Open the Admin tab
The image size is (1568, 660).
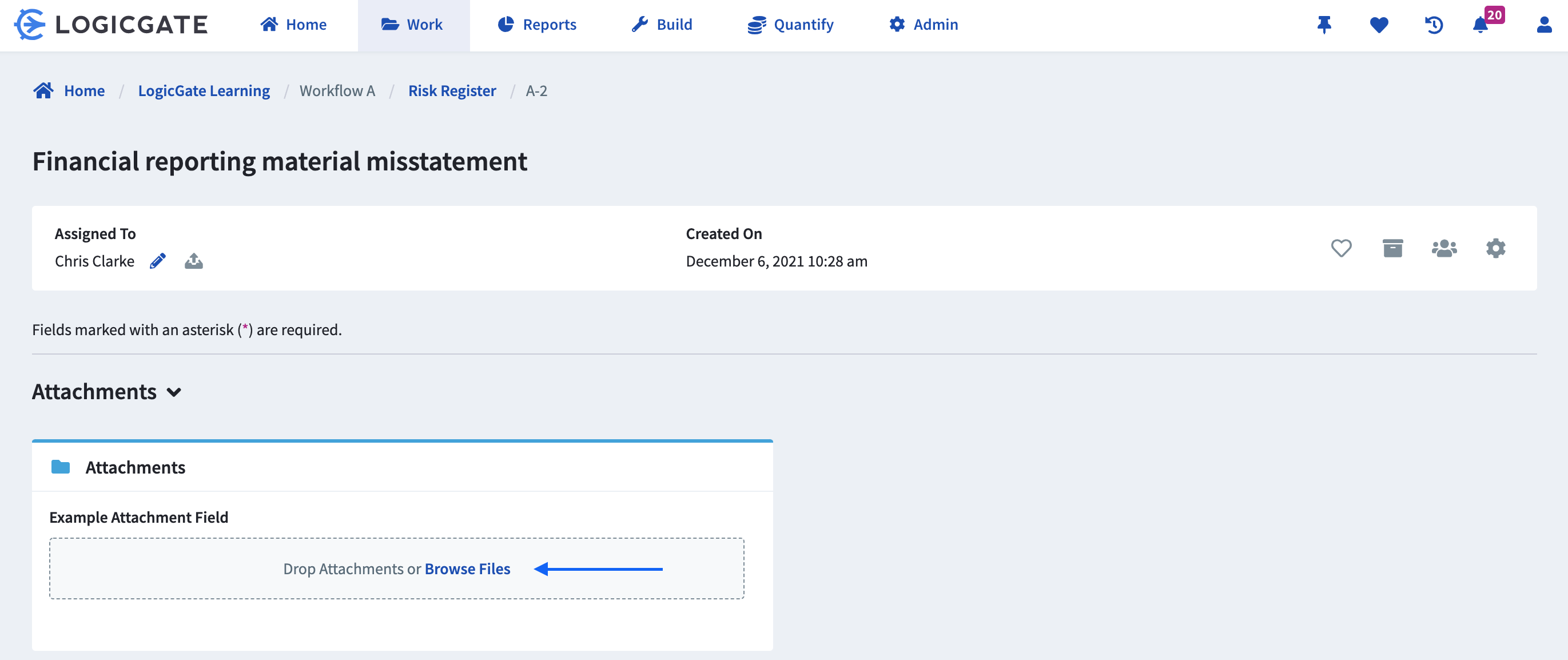click(x=924, y=25)
